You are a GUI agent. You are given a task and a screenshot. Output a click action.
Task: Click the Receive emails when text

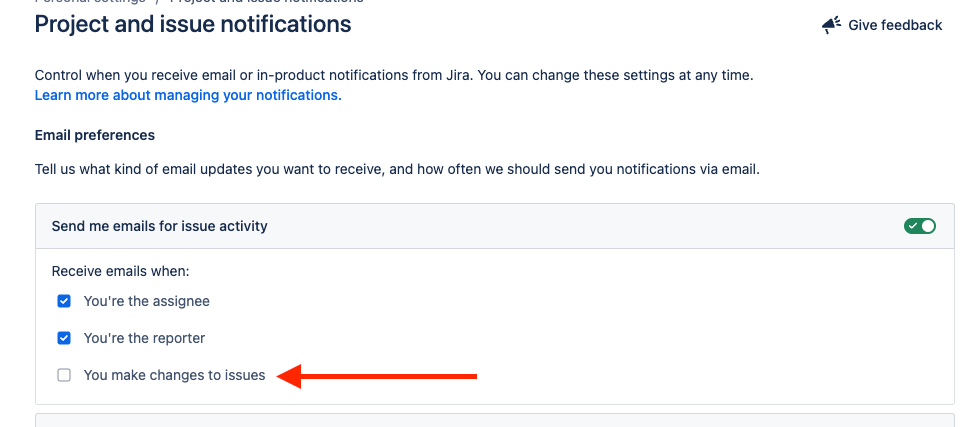120,271
